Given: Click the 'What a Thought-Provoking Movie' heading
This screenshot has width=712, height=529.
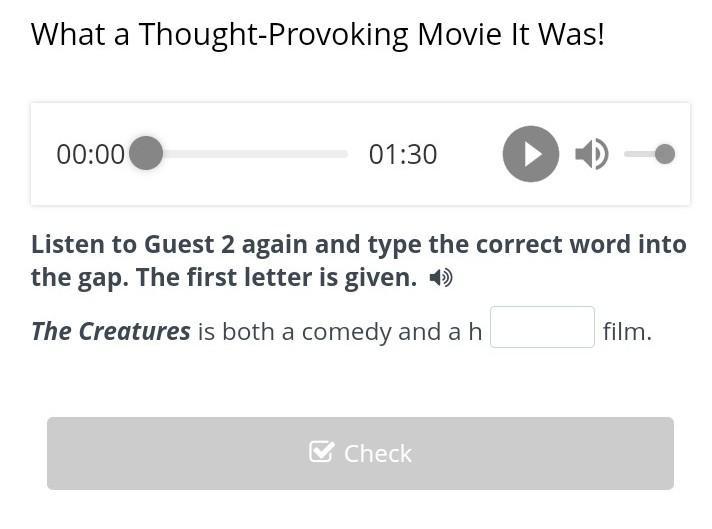Looking at the screenshot, I should pyautogui.click(x=317, y=35).
